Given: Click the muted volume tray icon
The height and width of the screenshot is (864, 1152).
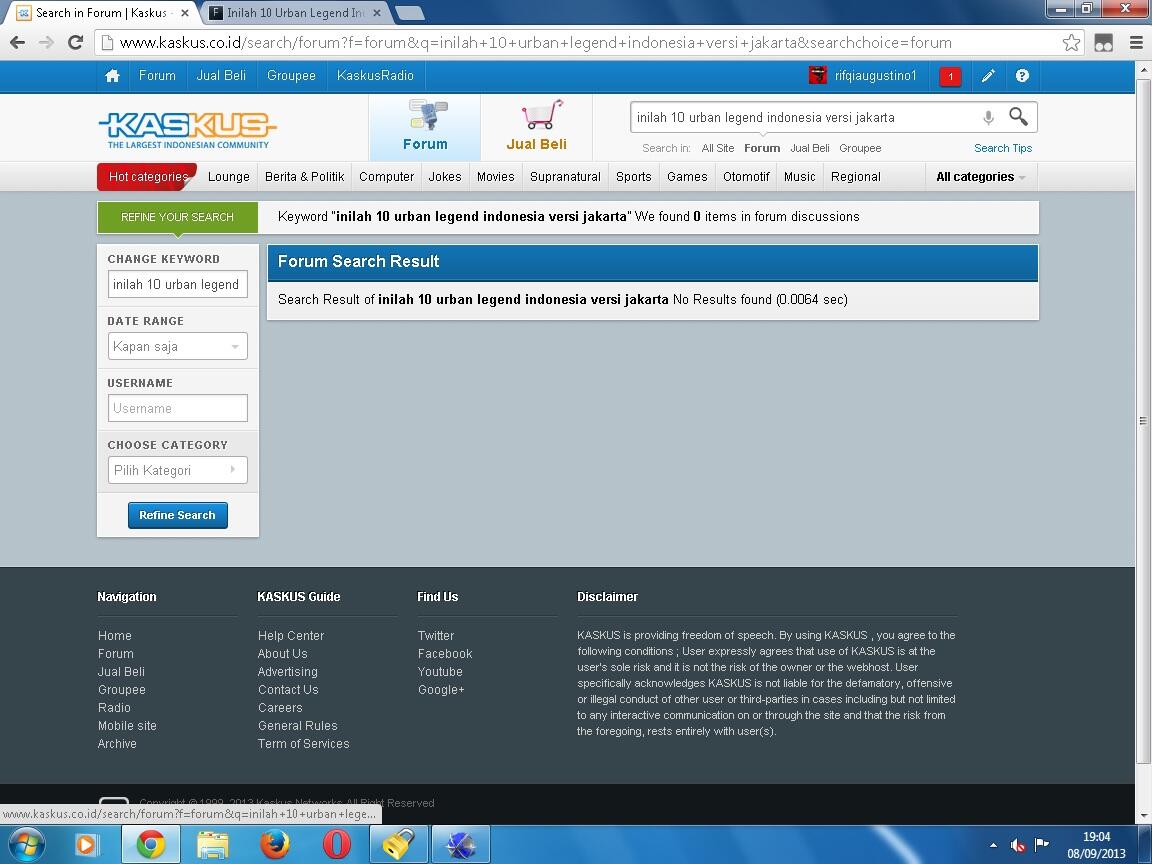Looking at the screenshot, I should (1018, 845).
